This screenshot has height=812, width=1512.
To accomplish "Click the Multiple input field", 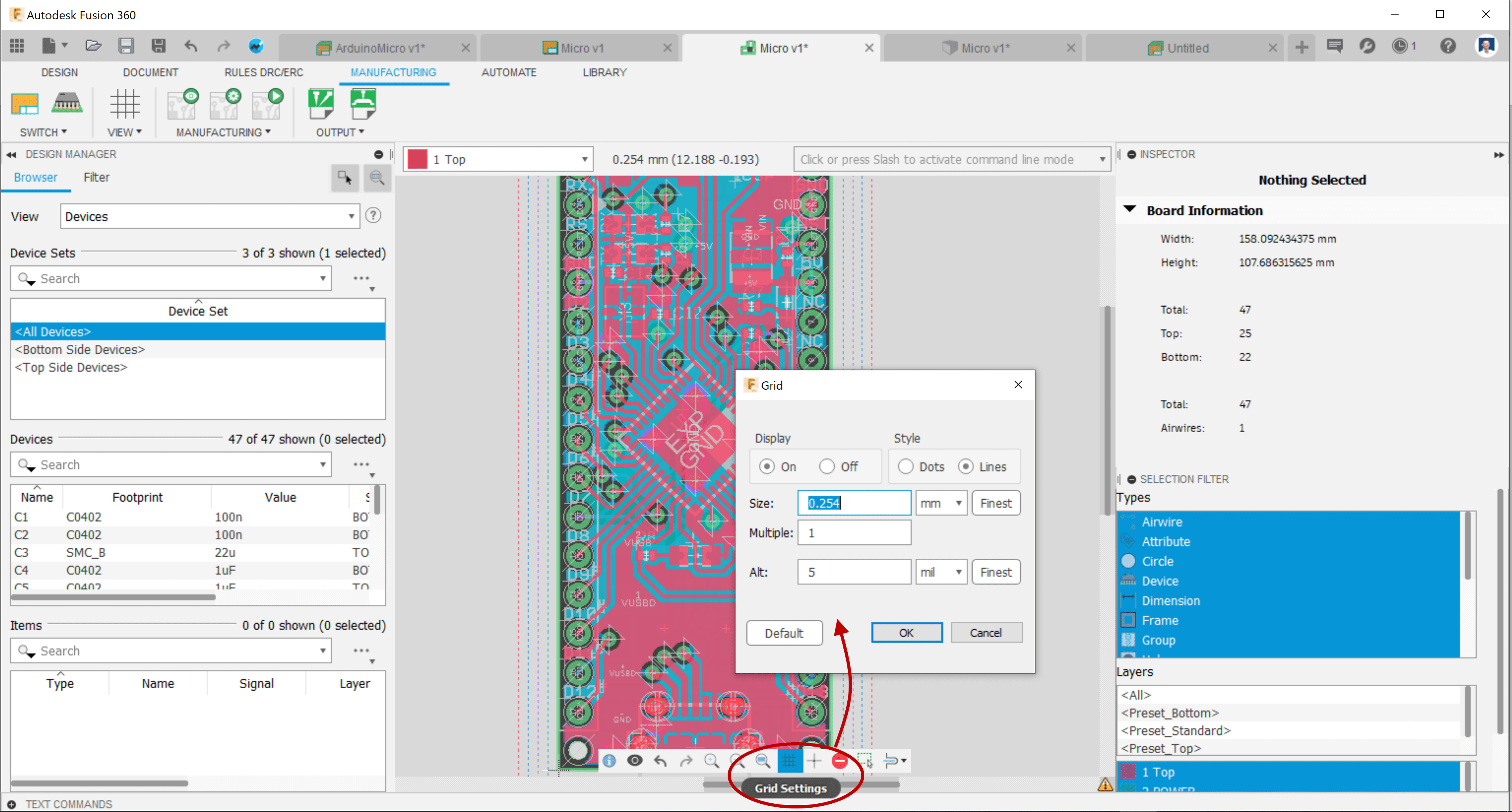I will click(854, 533).
